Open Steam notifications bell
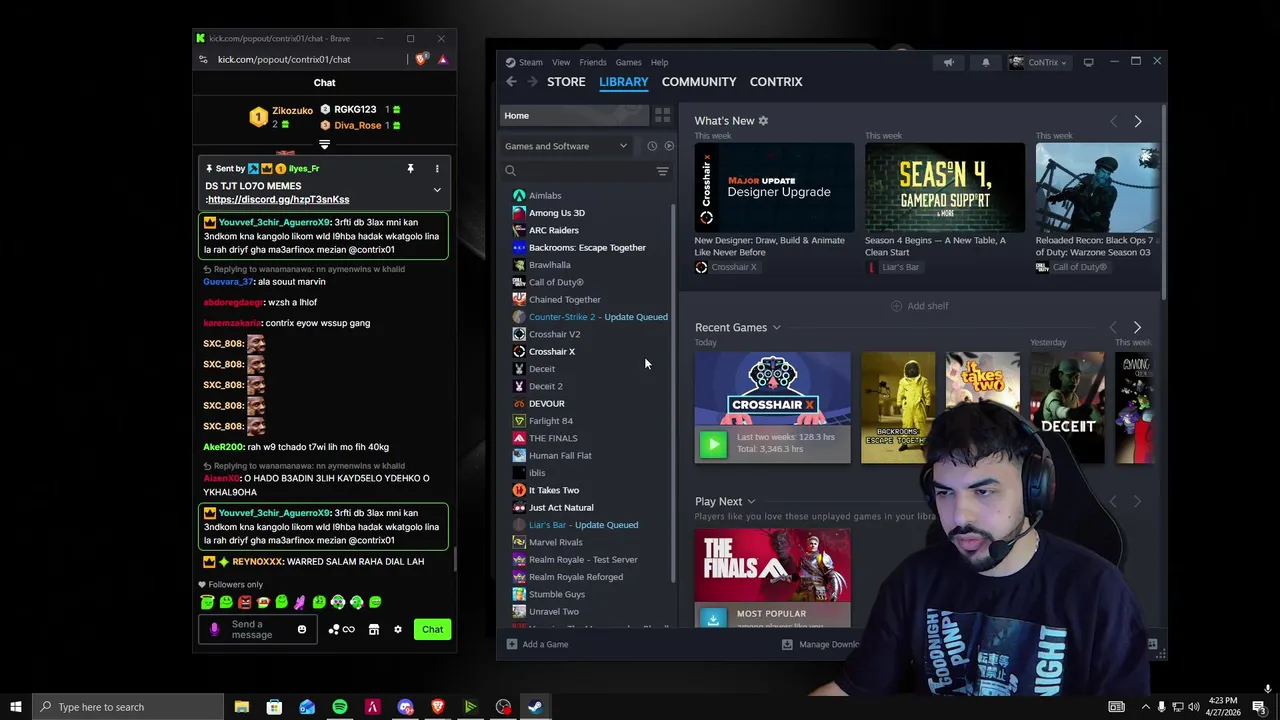Image resolution: width=1280 pixels, height=720 pixels. point(985,62)
